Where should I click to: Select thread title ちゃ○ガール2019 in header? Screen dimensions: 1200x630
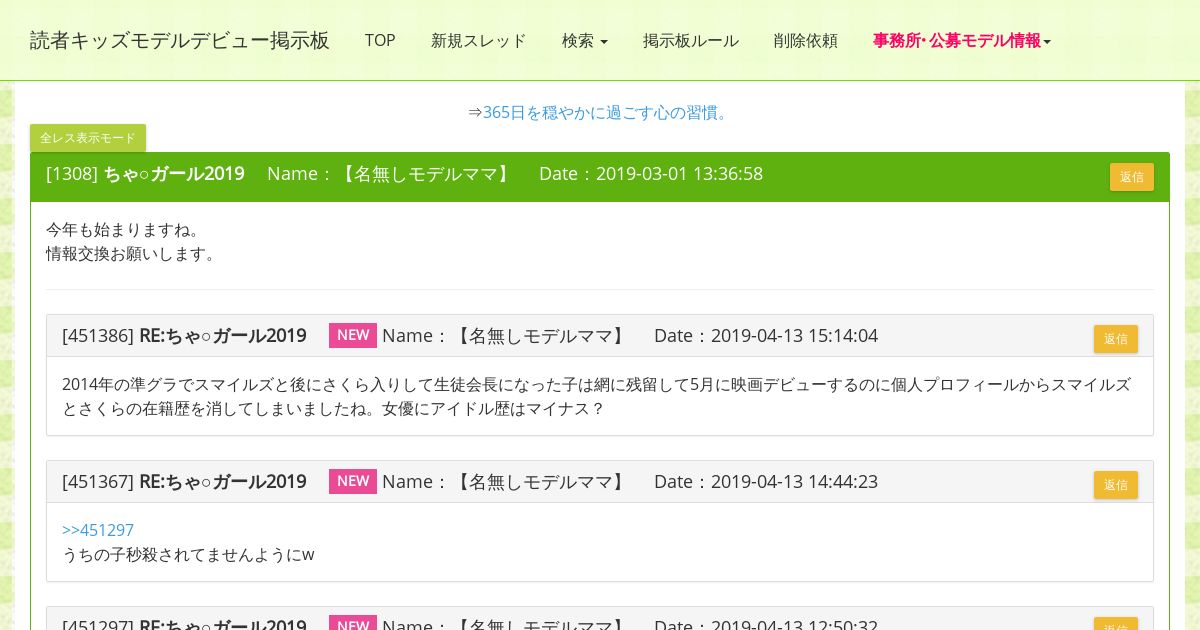point(174,174)
